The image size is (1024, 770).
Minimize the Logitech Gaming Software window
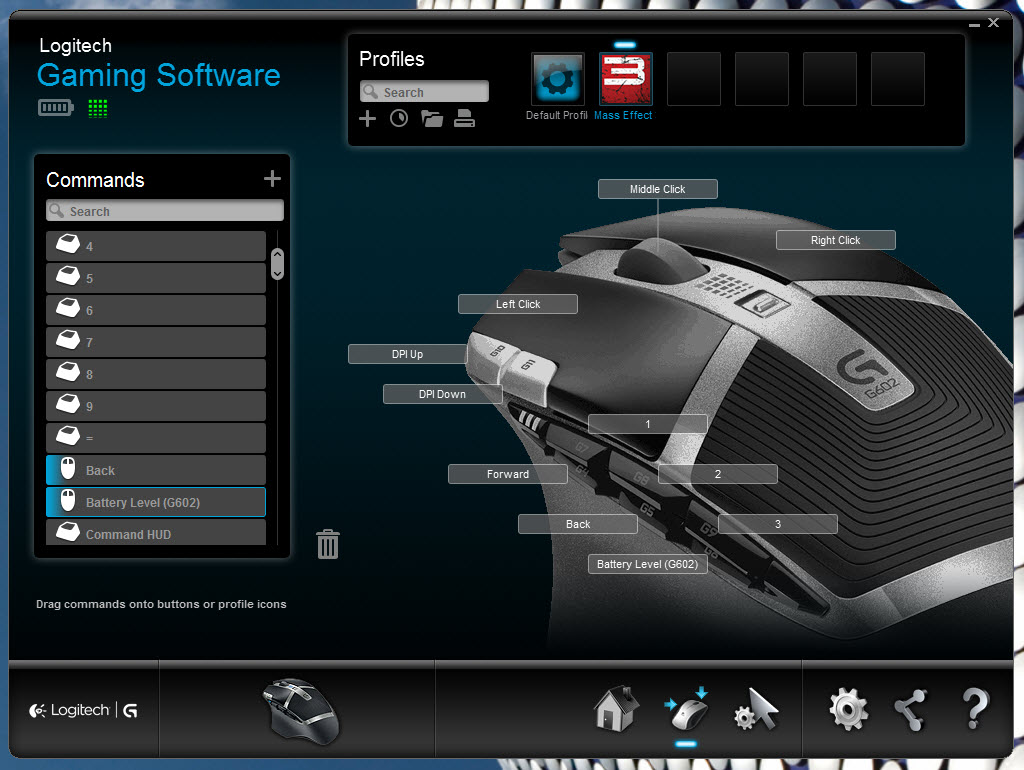(974, 24)
